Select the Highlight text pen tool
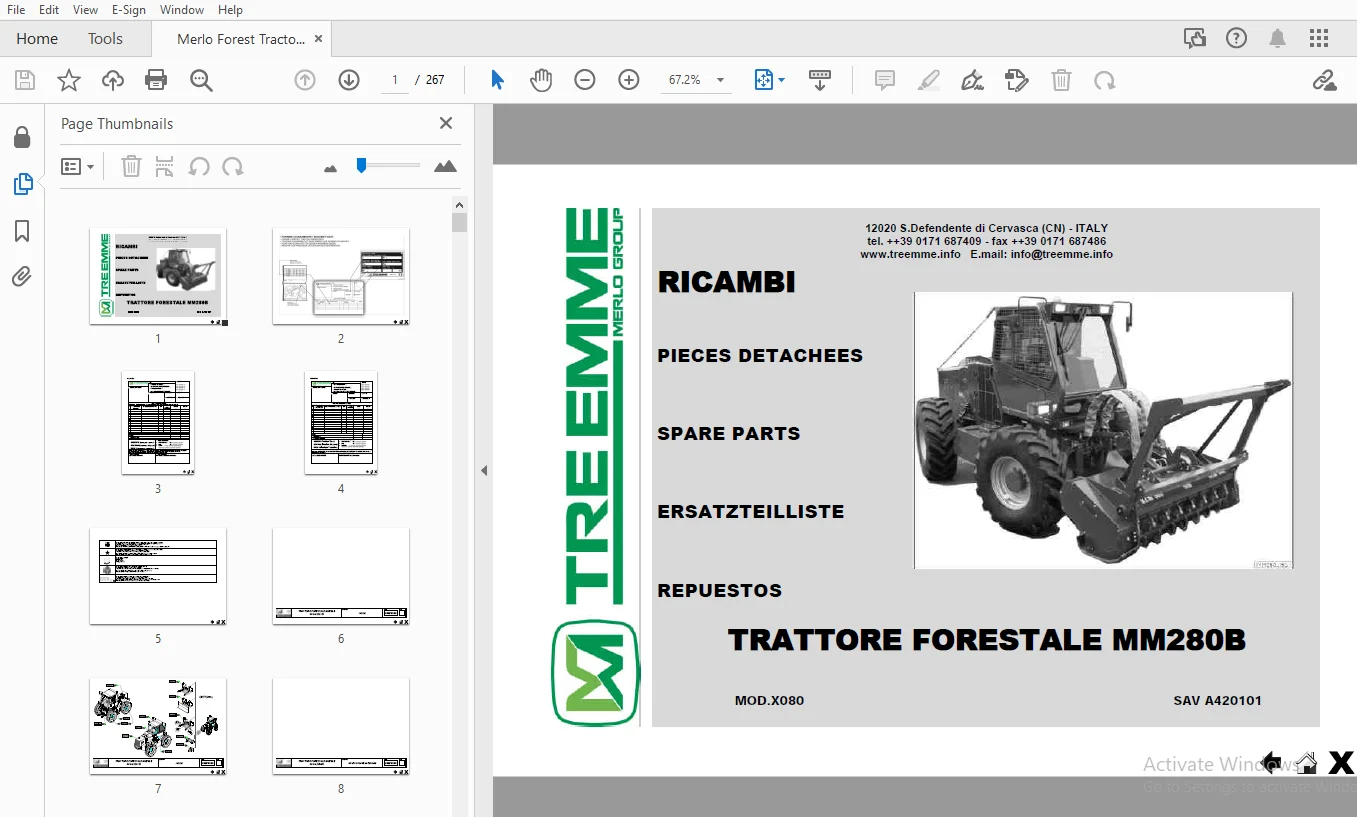Viewport: 1357px width, 817px height. (x=929, y=80)
